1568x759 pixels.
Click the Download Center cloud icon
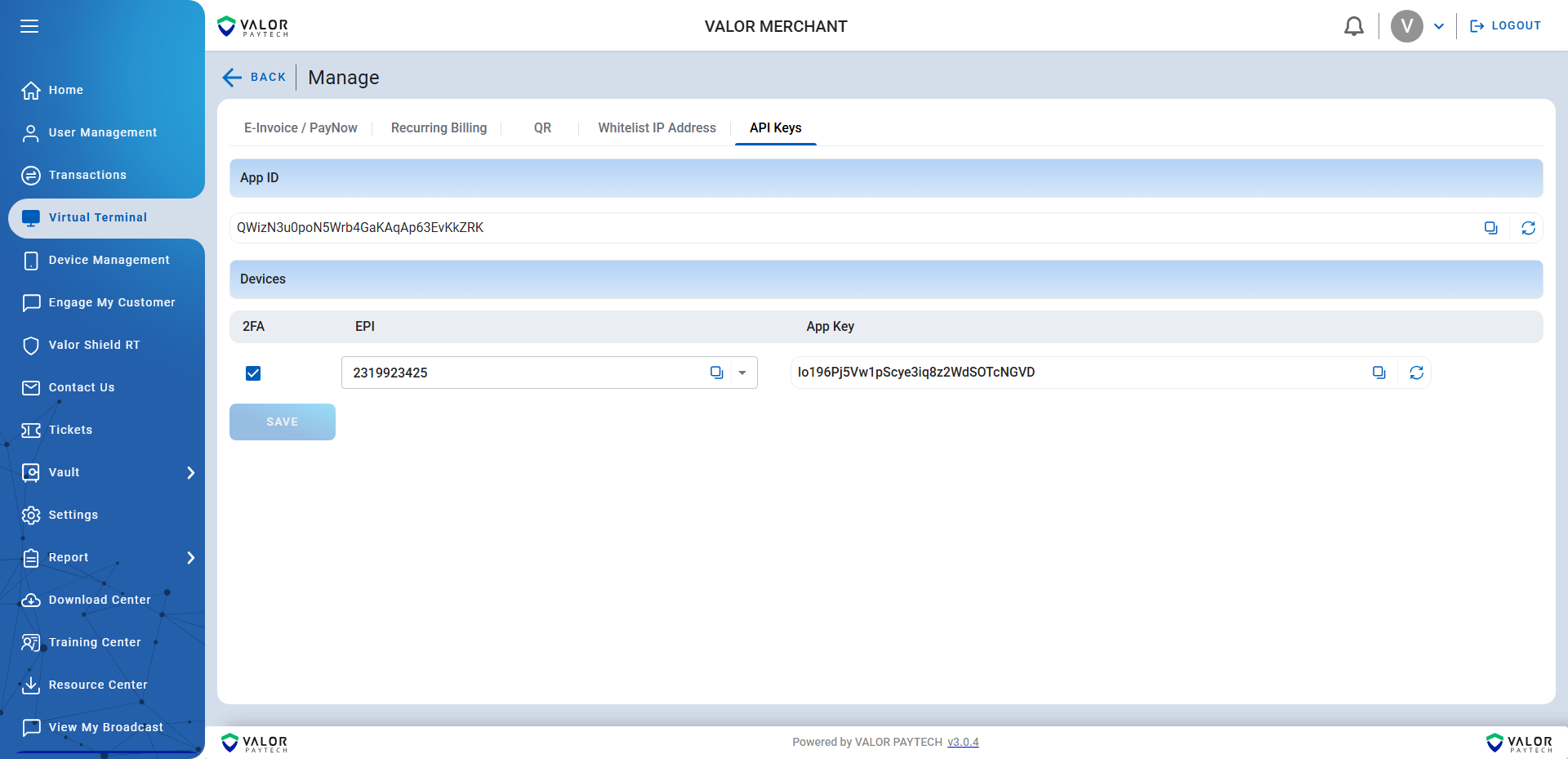31,600
